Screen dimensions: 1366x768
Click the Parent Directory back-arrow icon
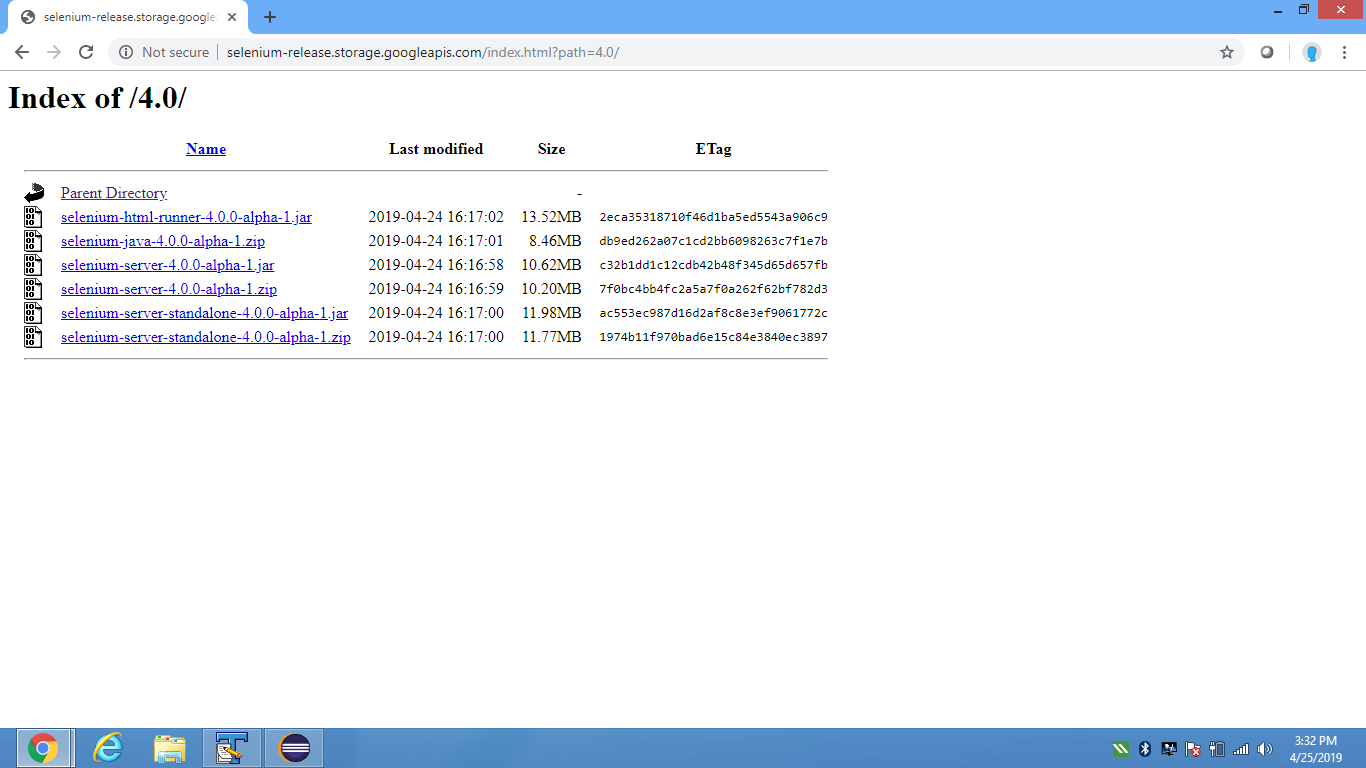[x=35, y=193]
